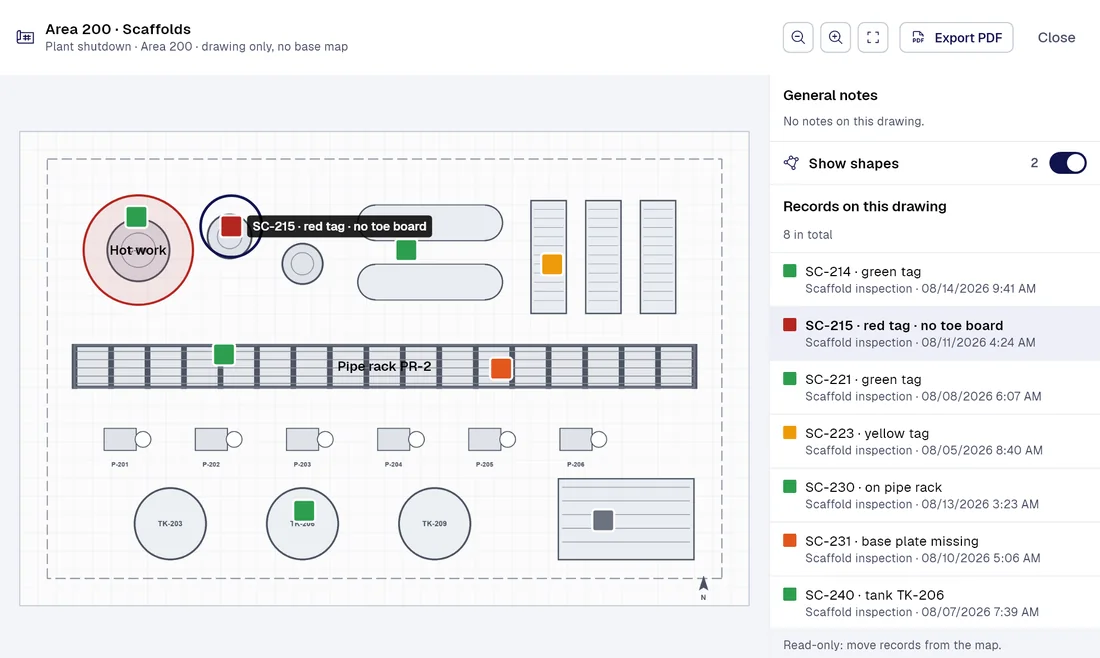Select the green marker on the pipe rack
This screenshot has width=1100, height=658.
click(224, 354)
